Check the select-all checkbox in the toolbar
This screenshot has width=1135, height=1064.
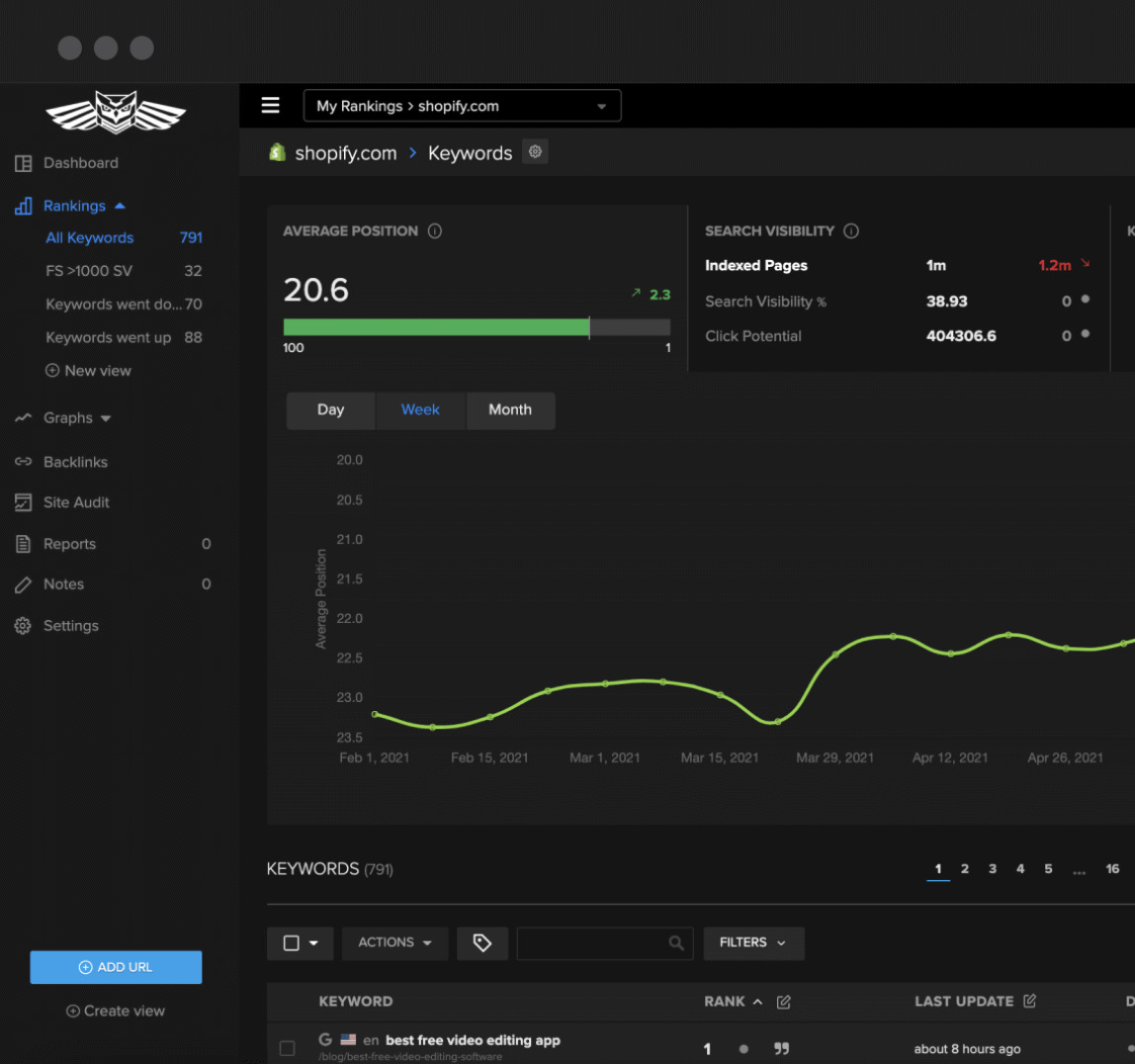coord(292,943)
